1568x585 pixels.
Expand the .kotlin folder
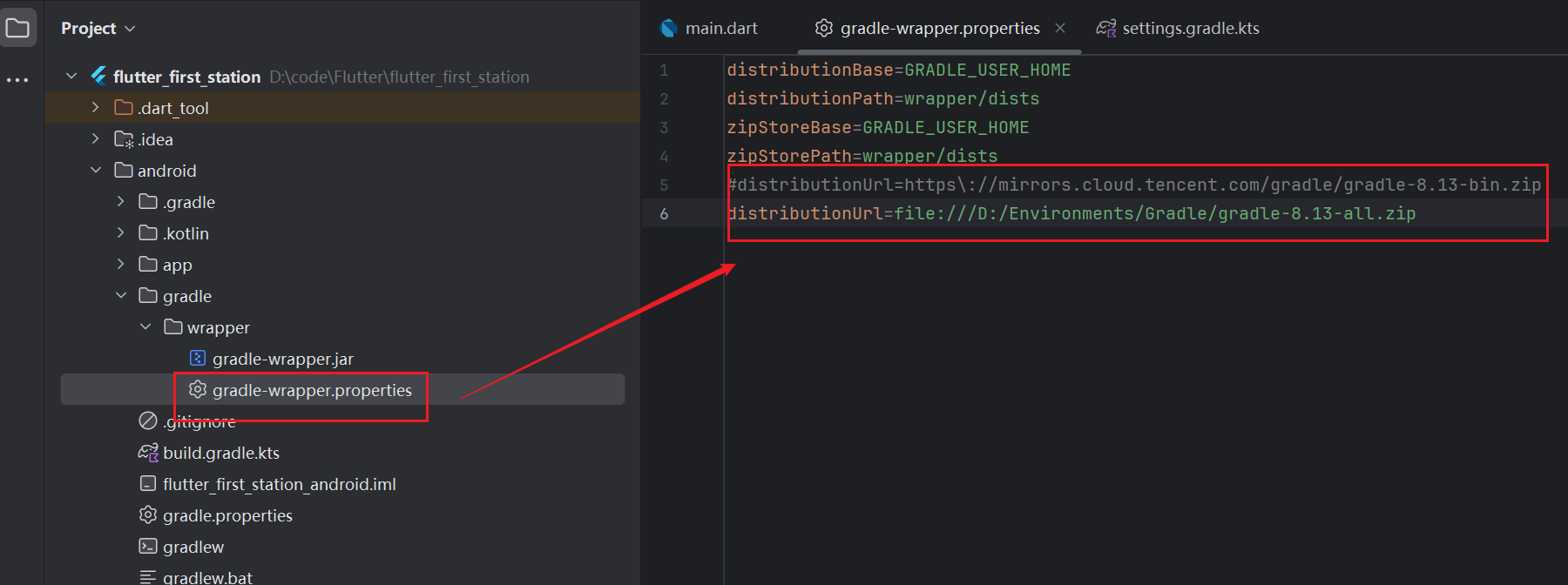tap(121, 232)
